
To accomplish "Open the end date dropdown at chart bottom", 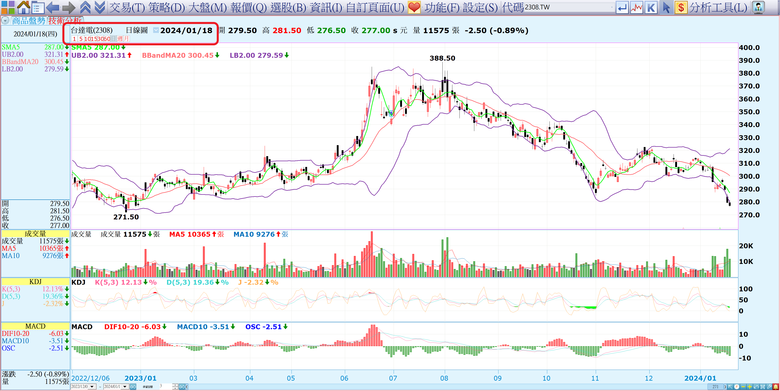I will coord(125,387).
